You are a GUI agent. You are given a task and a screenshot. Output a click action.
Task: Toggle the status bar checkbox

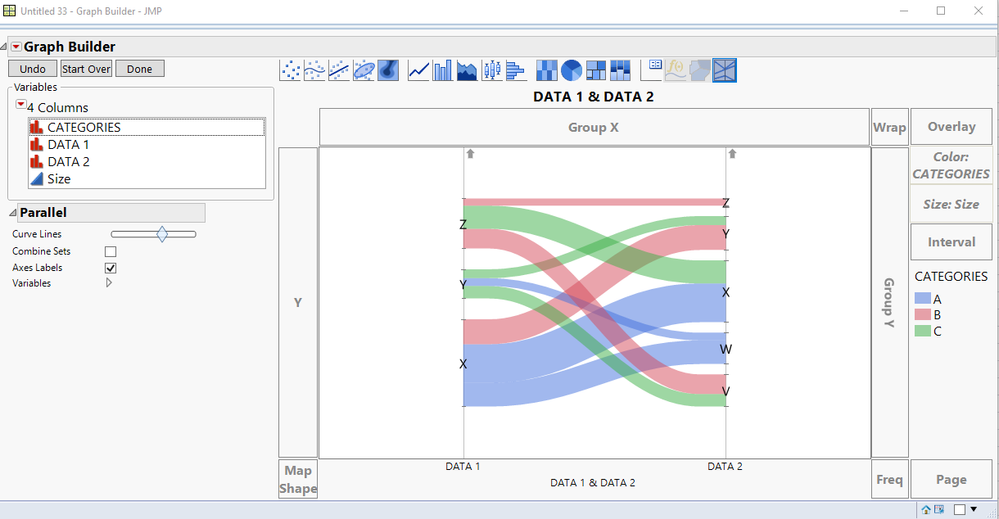tap(959, 509)
